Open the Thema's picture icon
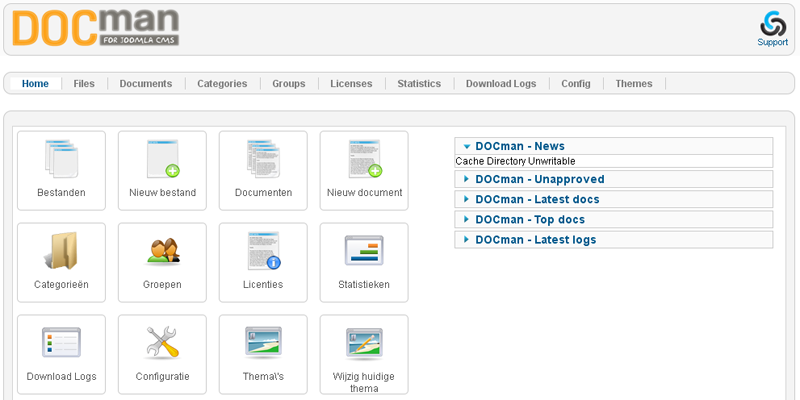The width and height of the screenshot is (800, 400). [x=263, y=341]
